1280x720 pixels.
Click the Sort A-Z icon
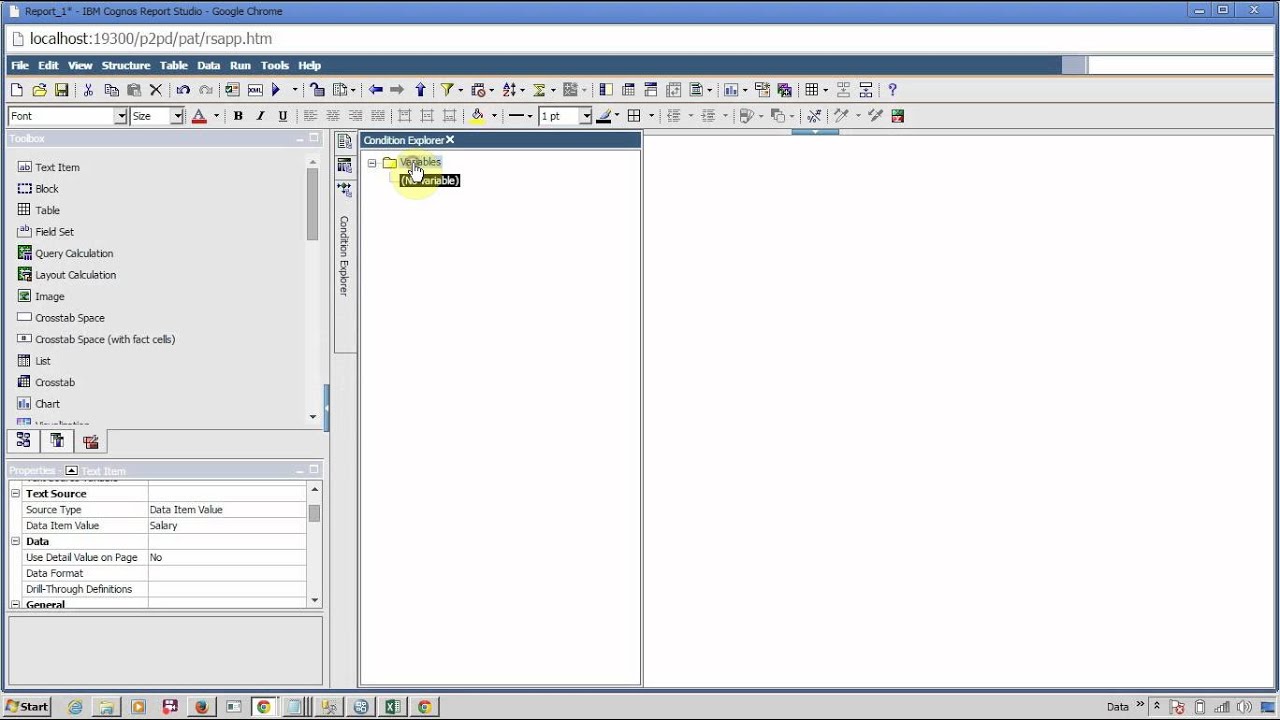[509, 90]
